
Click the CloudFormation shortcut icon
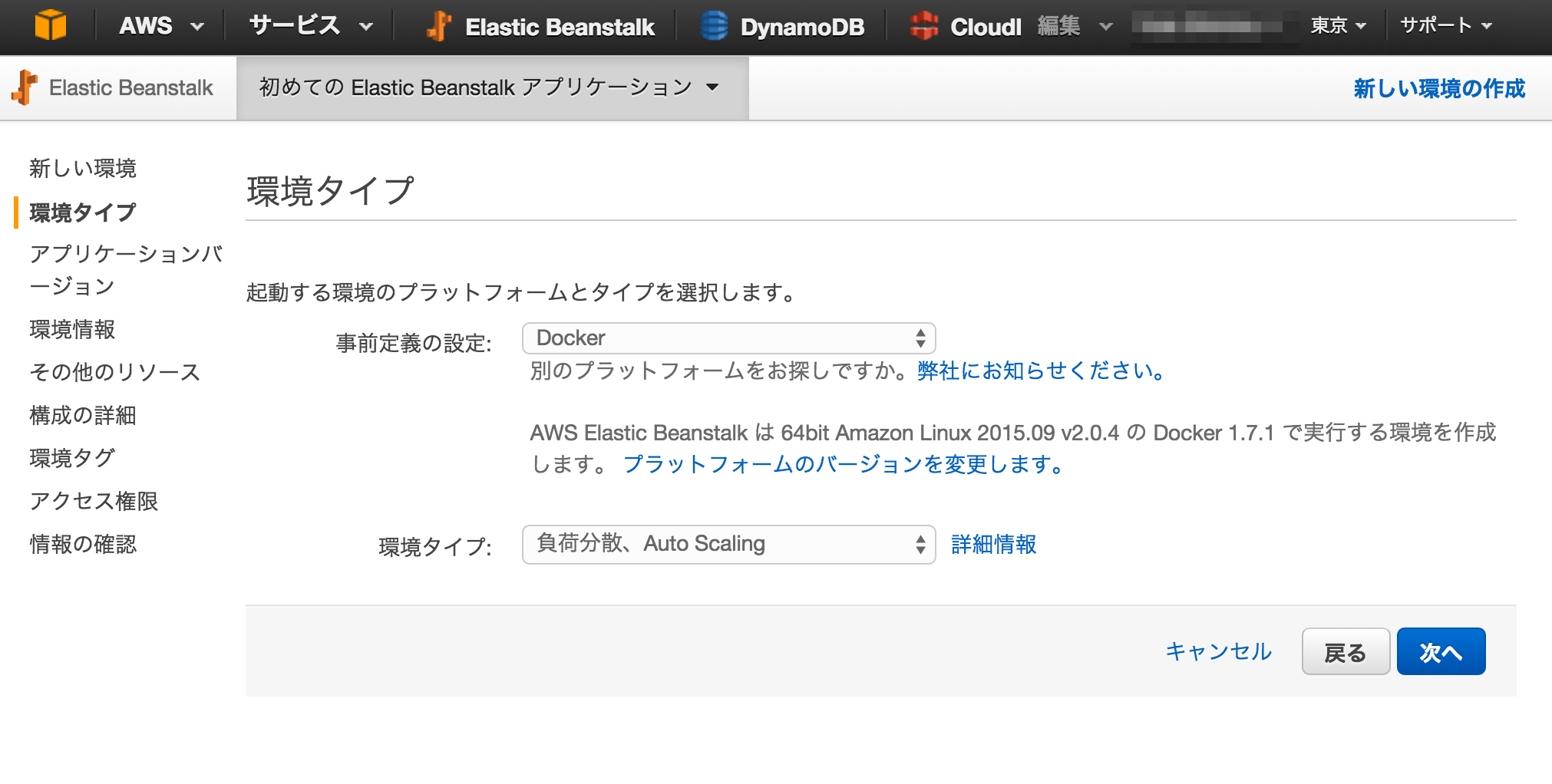pyautogui.click(x=924, y=26)
